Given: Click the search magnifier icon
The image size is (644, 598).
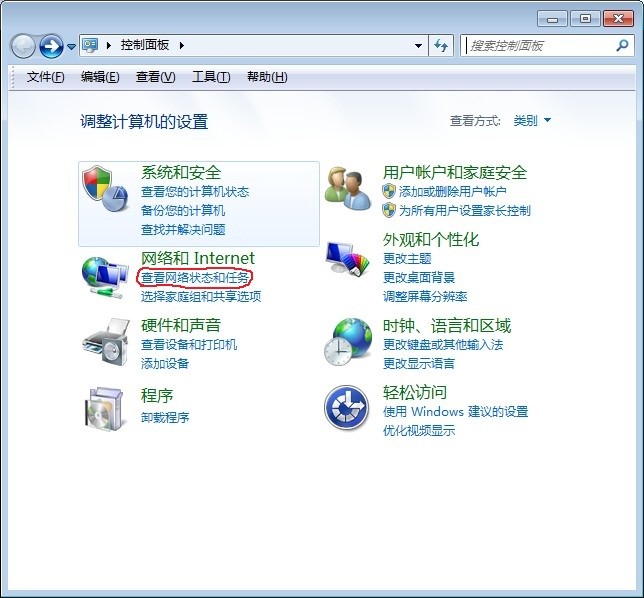Looking at the screenshot, I should click(x=622, y=46).
